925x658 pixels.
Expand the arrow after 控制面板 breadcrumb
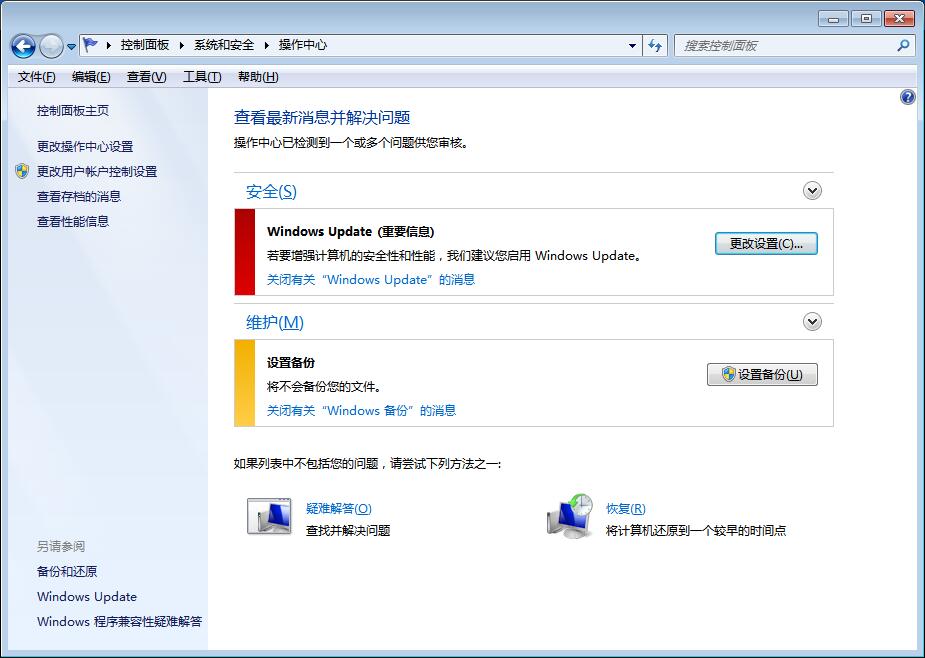182,45
